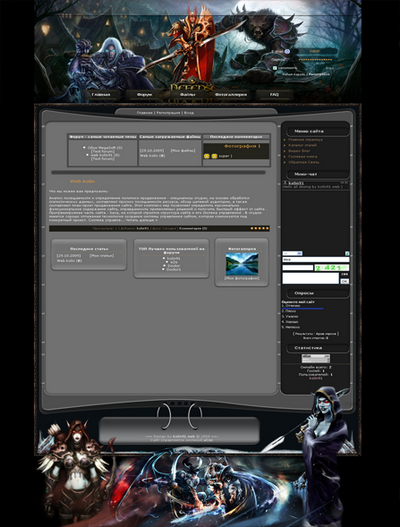
Task: Focus the mini-chat message text area
Action: [x=311, y=278]
